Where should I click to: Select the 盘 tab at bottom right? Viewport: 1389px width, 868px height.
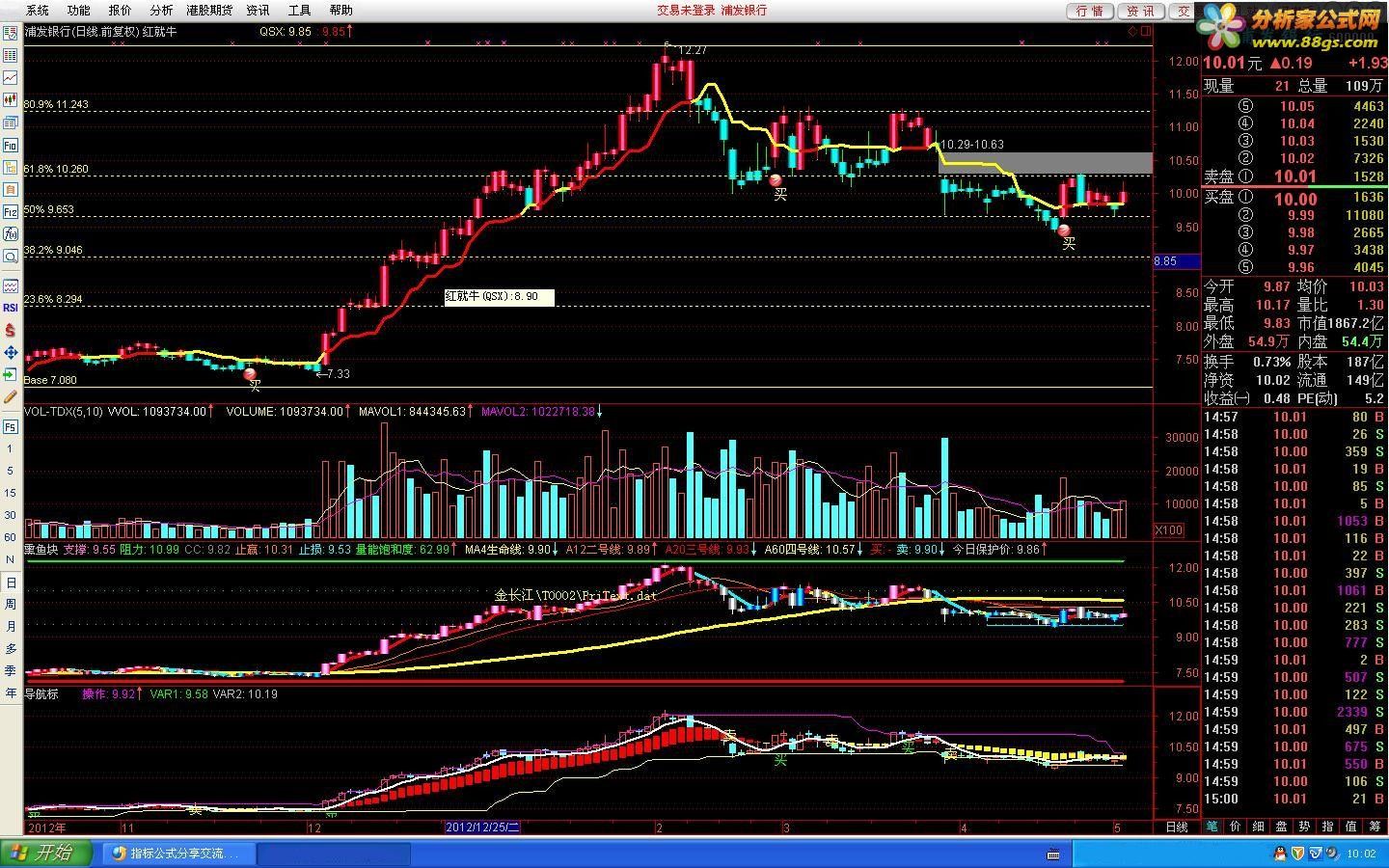pyautogui.click(x=1282, y=827)
